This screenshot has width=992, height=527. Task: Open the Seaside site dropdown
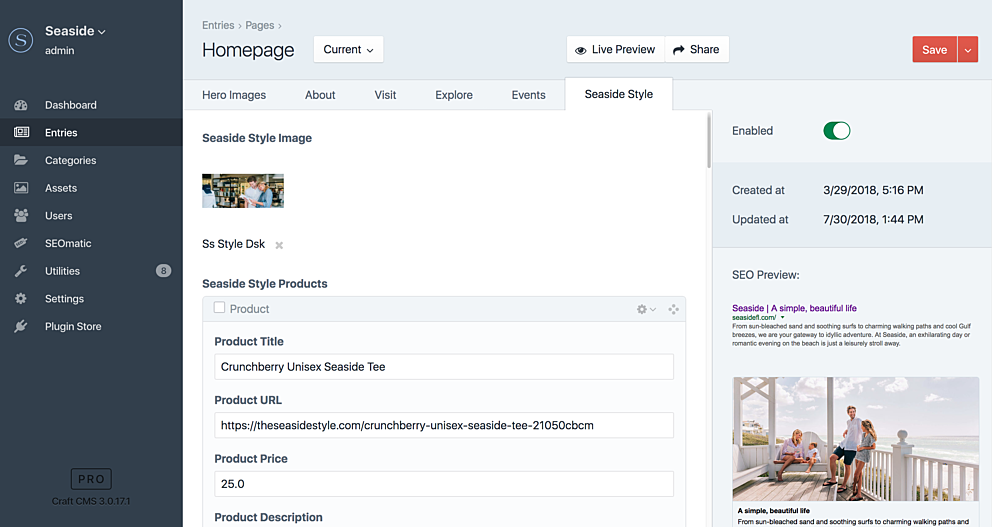coord(75,31)
